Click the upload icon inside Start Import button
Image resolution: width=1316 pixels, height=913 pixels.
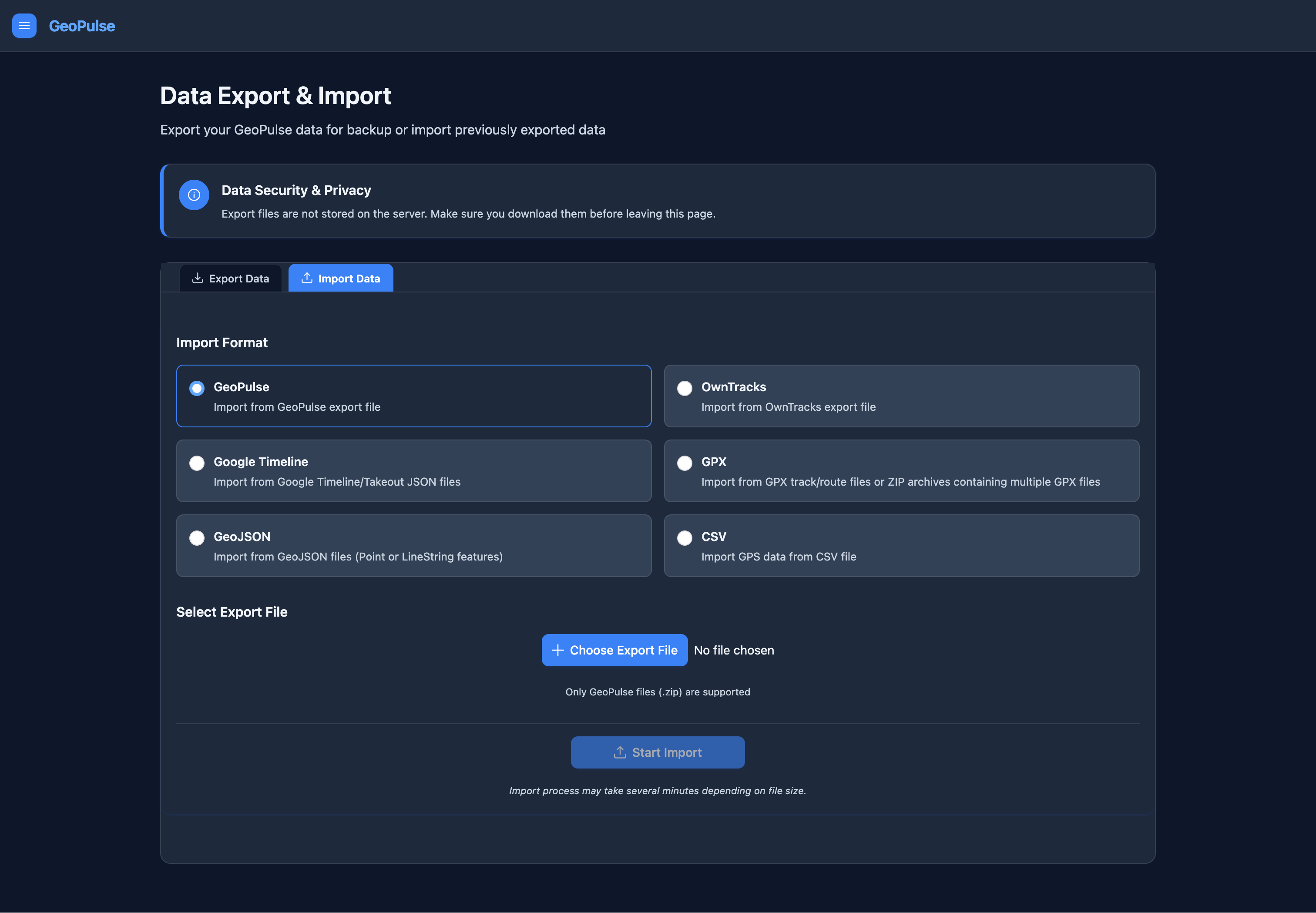(621, 752)
